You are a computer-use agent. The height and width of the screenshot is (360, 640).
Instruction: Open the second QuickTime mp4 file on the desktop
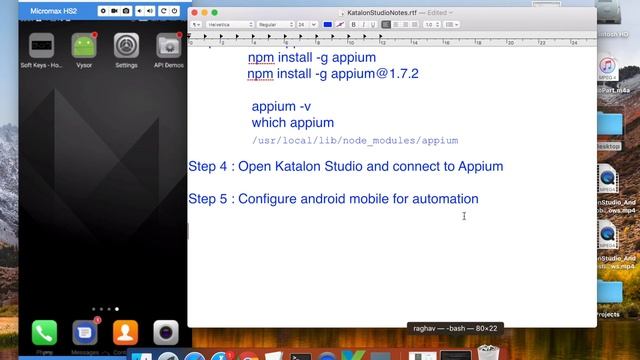pos(608,235)
